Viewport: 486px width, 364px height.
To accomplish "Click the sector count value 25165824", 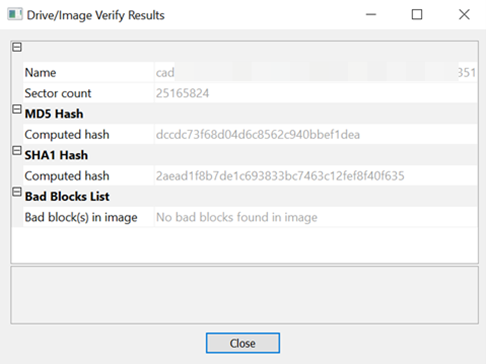I will [182, 93].
